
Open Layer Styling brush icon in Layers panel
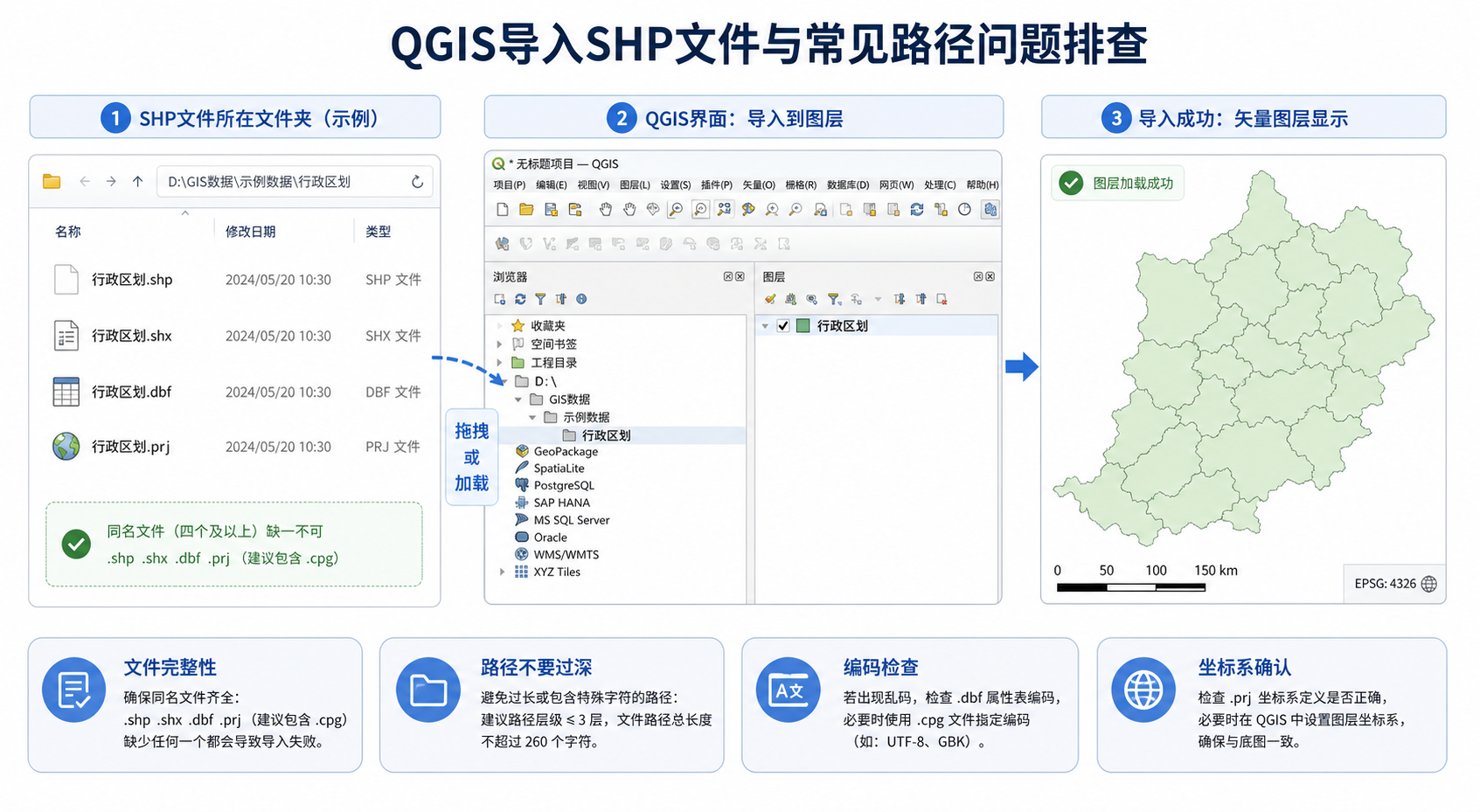tap(770, 299)
